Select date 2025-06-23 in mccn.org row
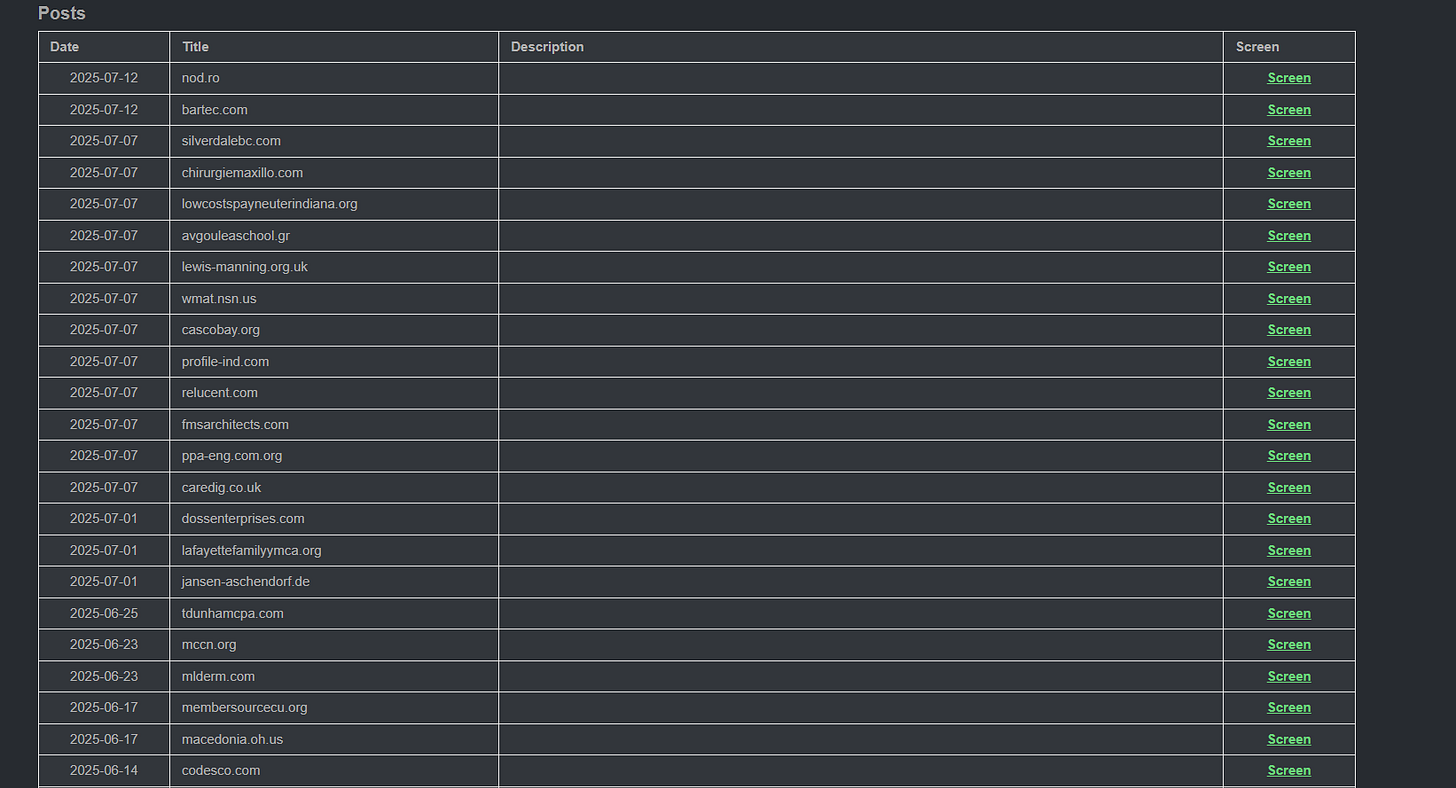Screen dimensions: 1456x788 (x=104, y=645)
